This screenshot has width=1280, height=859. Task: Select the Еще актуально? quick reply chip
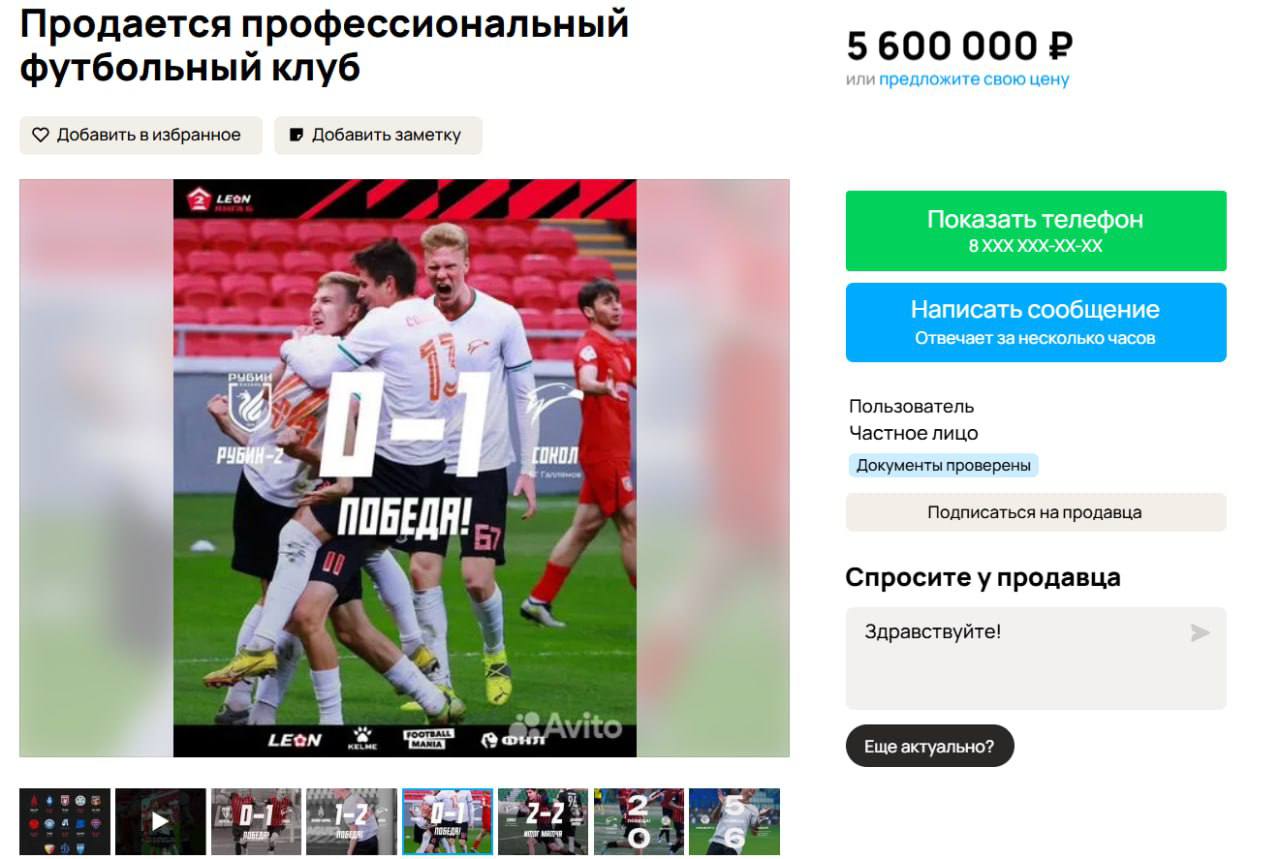coord(930,746)
